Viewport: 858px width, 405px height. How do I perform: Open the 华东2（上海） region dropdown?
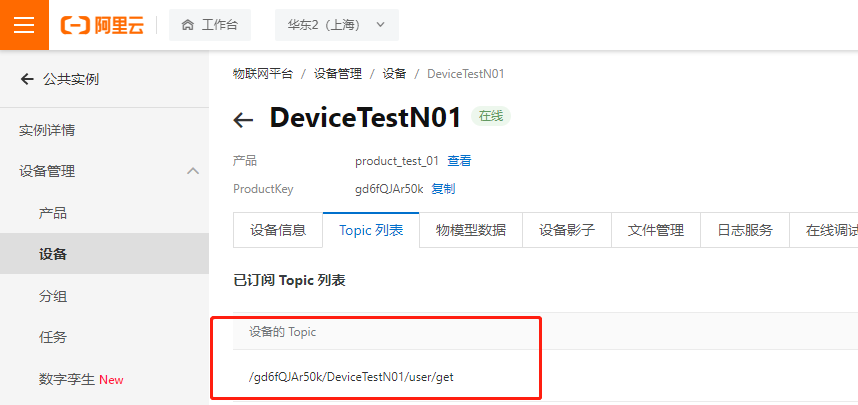click(x=337, y=25)
